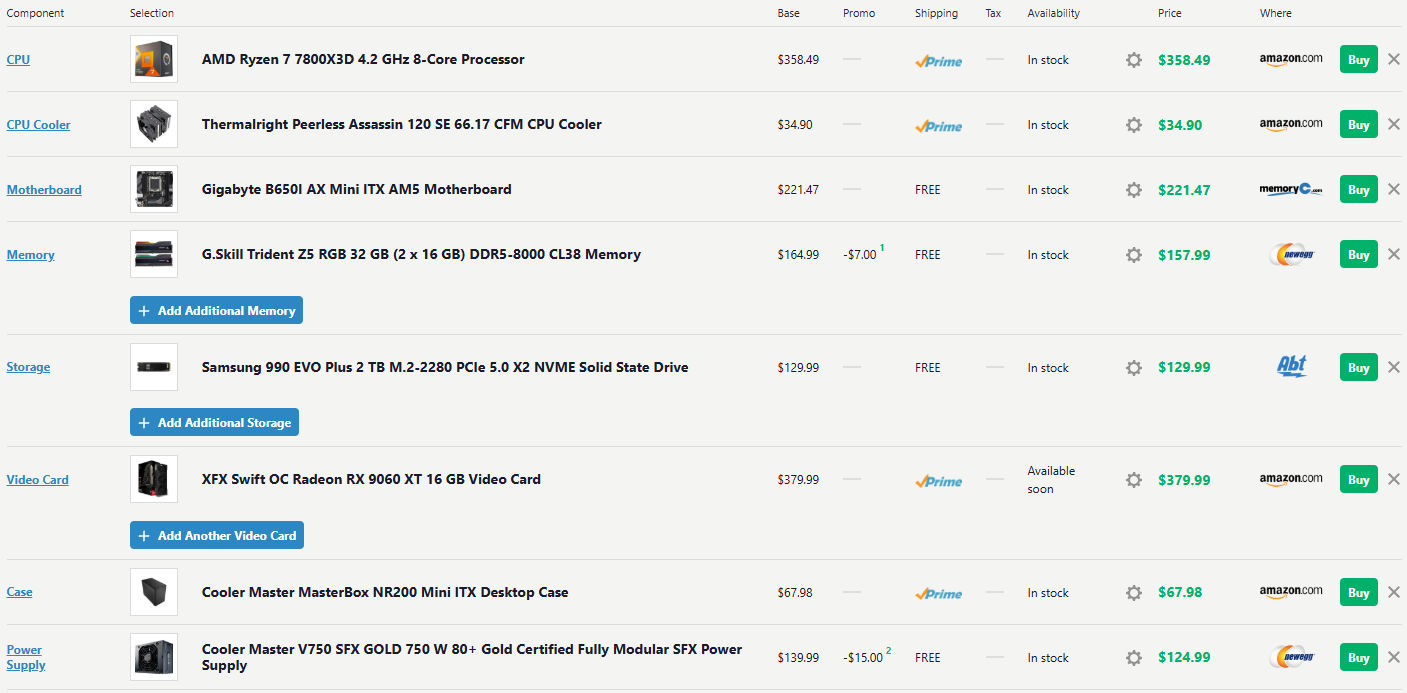
Task: Remove the Cooler Master NR200 case with X
Action: pos(1394,592)
